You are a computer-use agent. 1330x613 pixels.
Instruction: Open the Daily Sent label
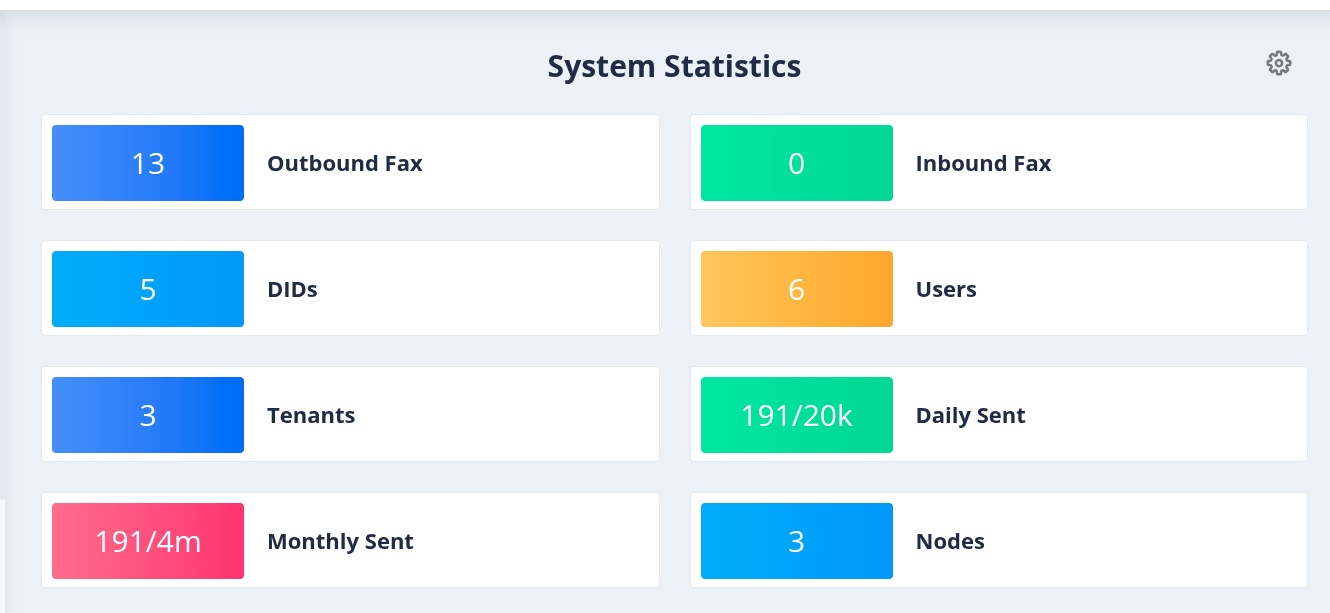(970, 415)
